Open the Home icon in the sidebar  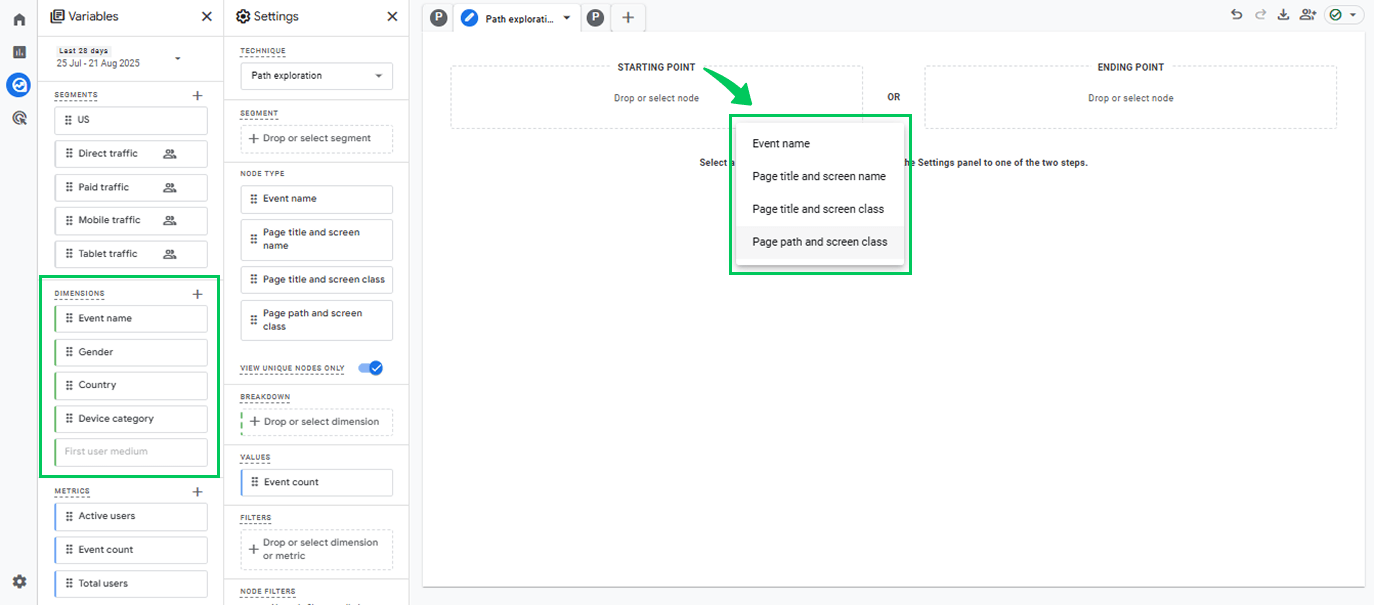click(19, 19)
